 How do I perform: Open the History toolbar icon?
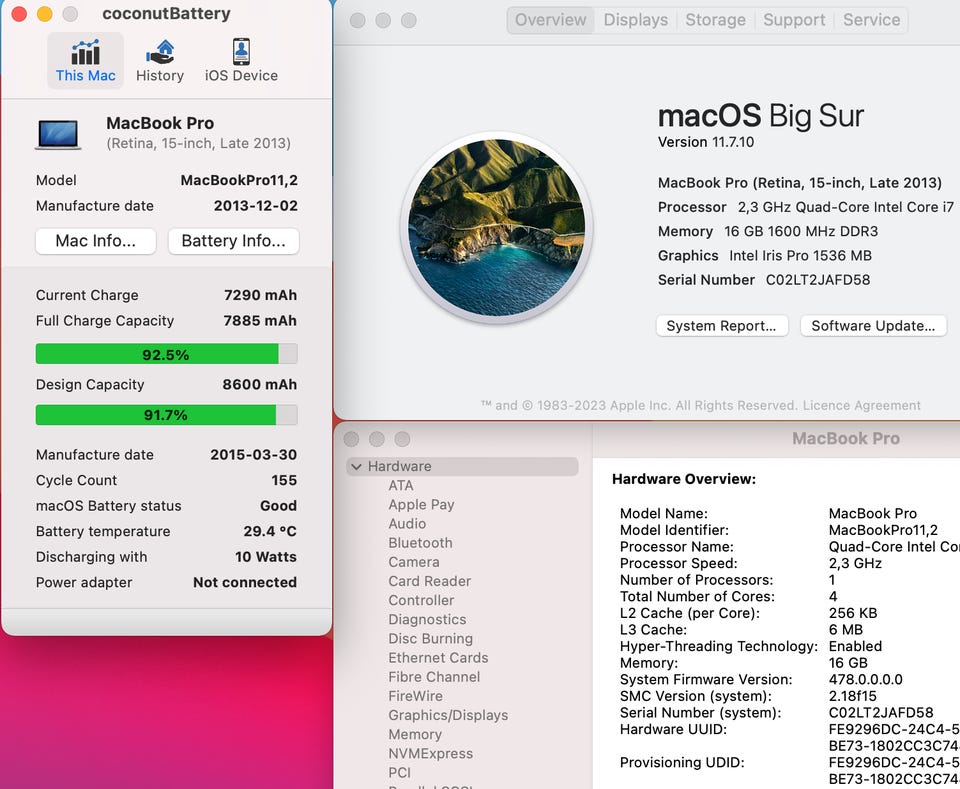(x=160, y=61)
